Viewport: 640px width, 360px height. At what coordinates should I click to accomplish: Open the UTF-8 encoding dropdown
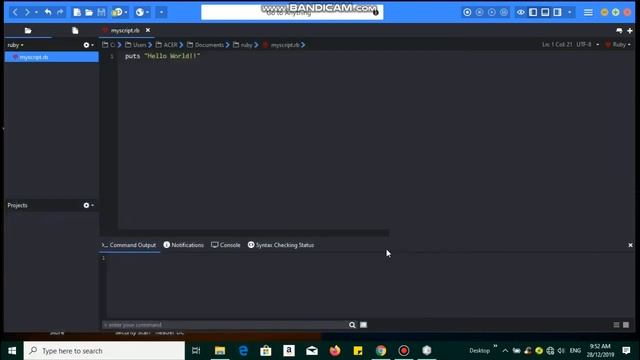[588, 44]
